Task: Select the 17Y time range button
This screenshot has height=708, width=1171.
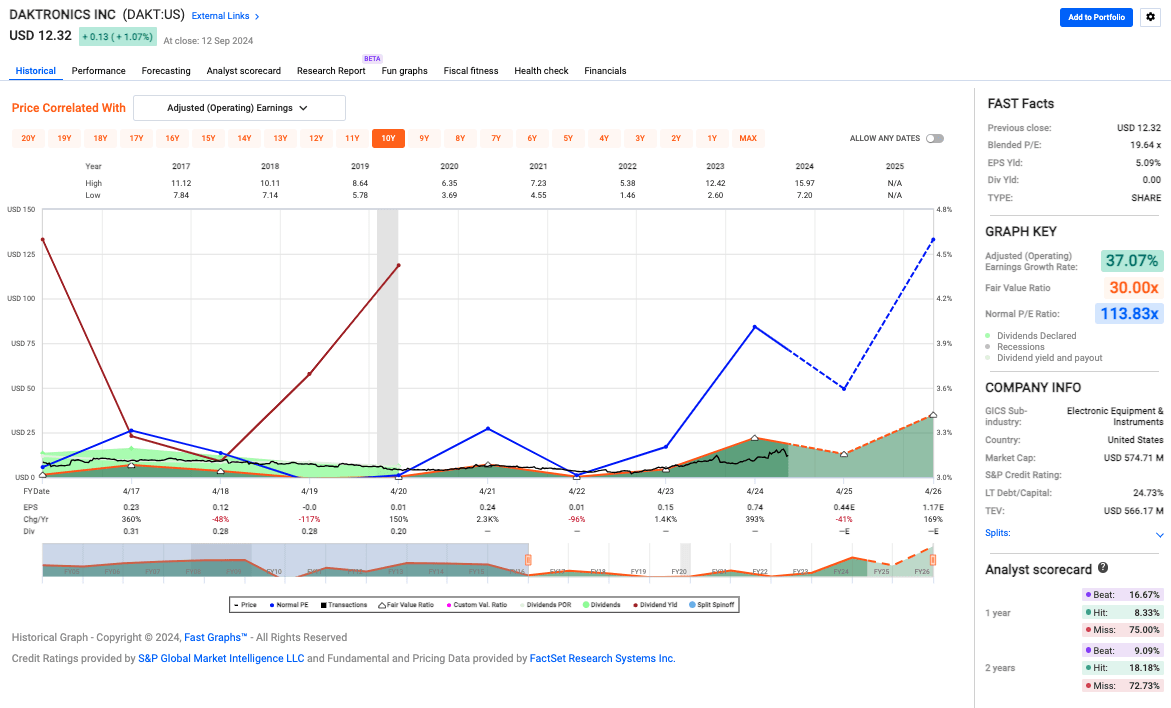Action: [x=136, y=138]
